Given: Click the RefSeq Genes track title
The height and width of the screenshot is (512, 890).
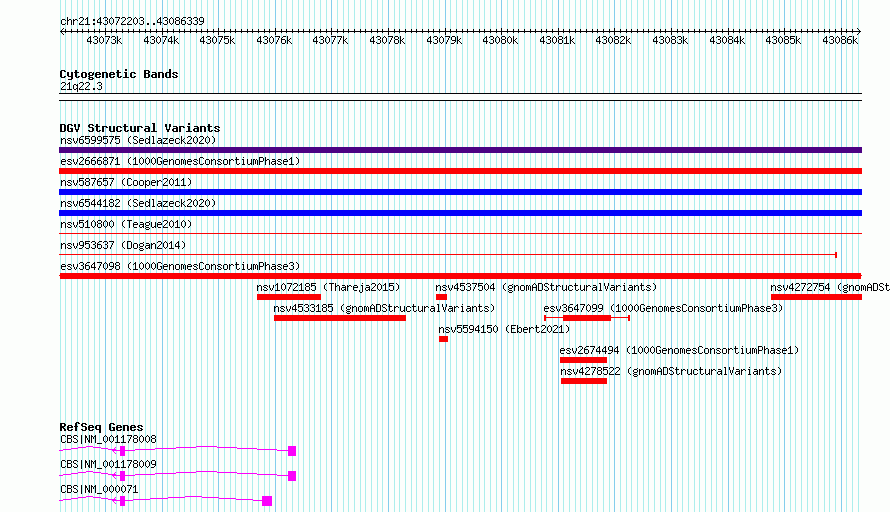Looking at the screenshot, I should (102, 427).
